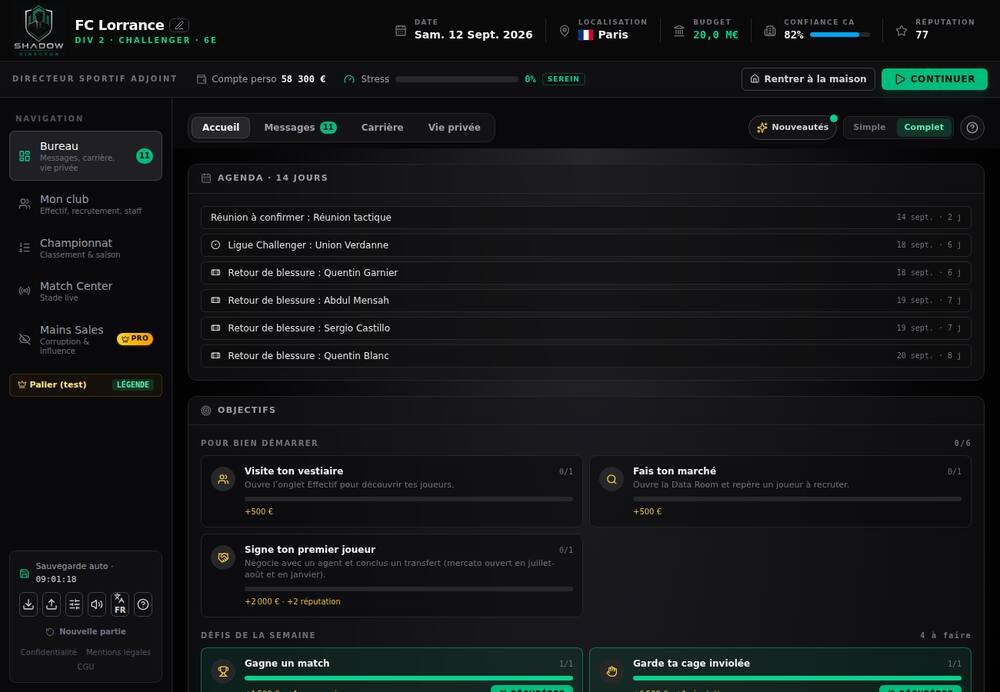Click the upload save file icon
1000x692 pixels.
click(52, 605)
